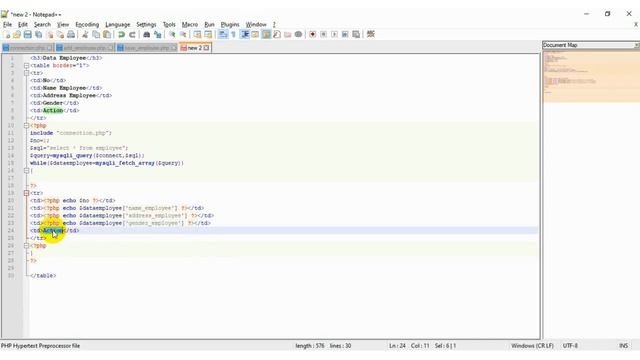Switch to the add_employee.php tab
This screenshot has width=640, height=360.
point(84,48)
